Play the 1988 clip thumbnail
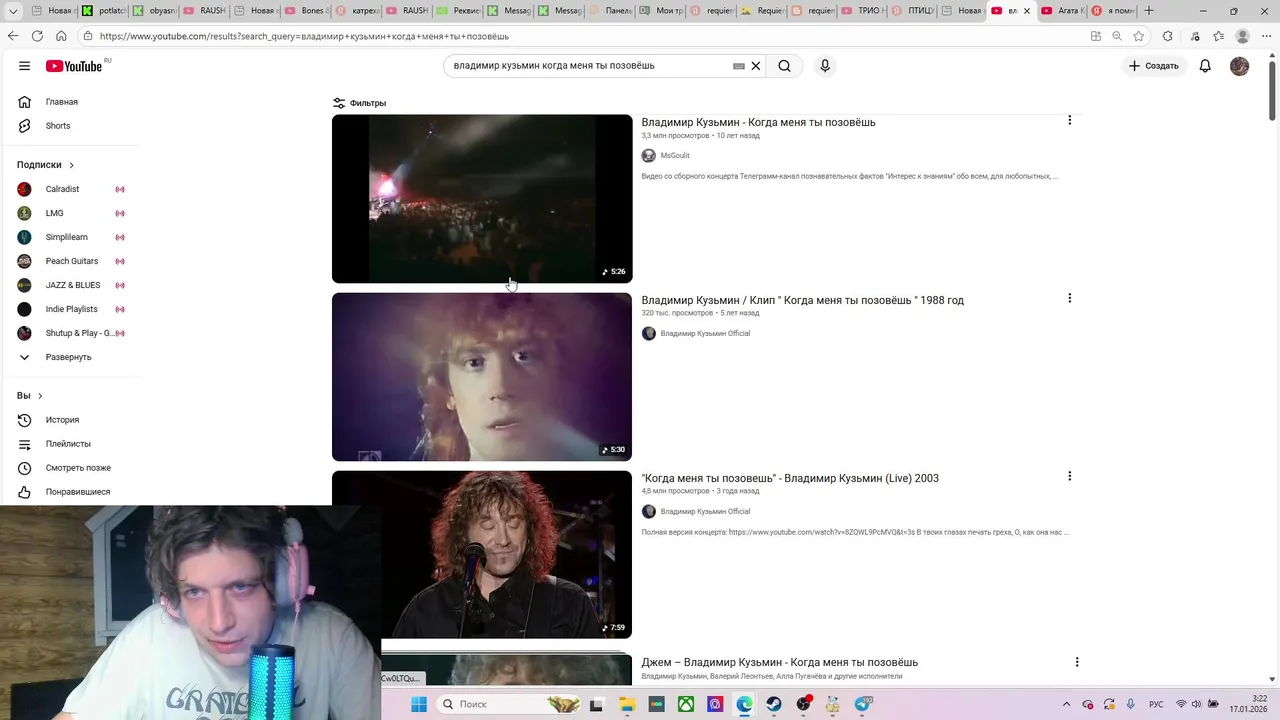Image resolution: width=1280 pixels, height=720 pixels. coord(482,377)
